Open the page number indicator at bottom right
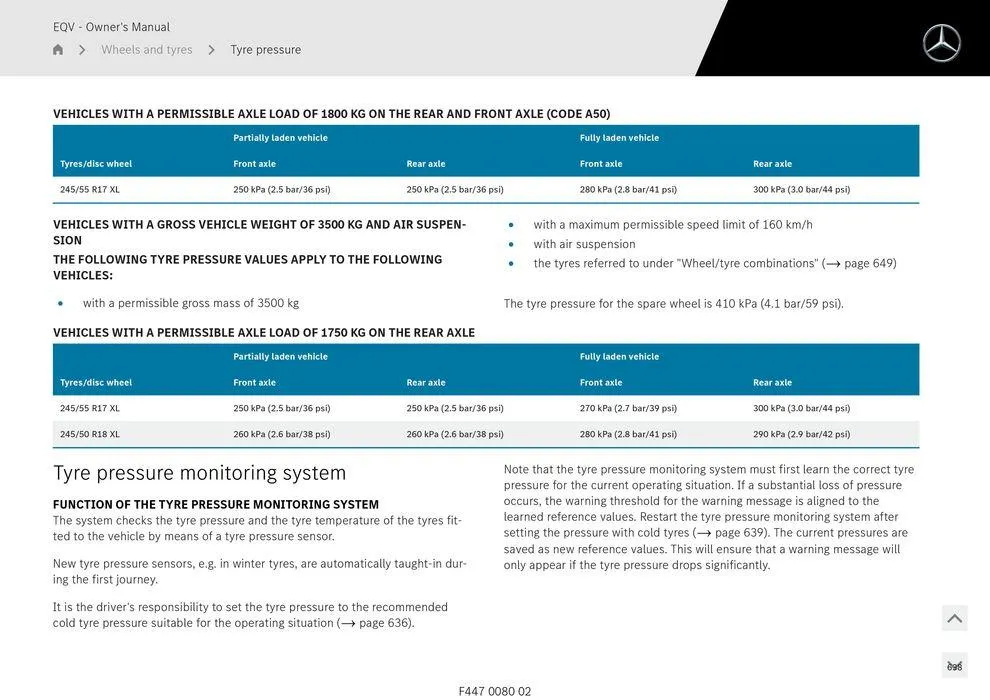Screen dimensions: 990x700 [953, 663]
